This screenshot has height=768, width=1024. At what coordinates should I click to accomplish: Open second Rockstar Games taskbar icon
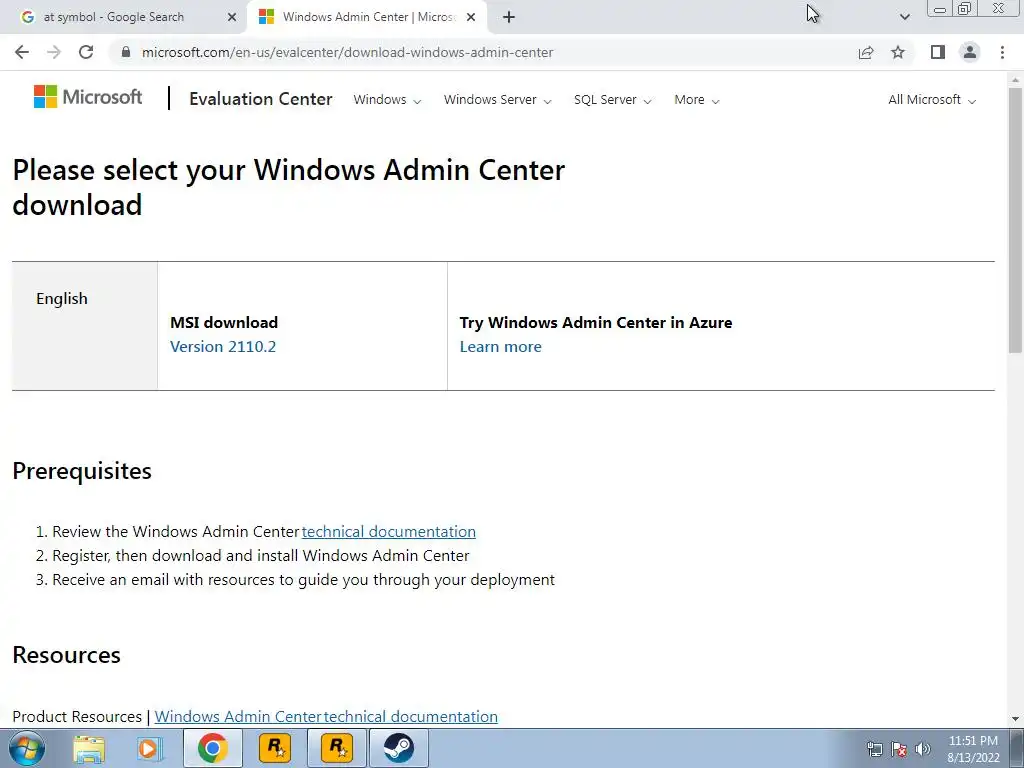pyautogui.click(x=337, y=748)
